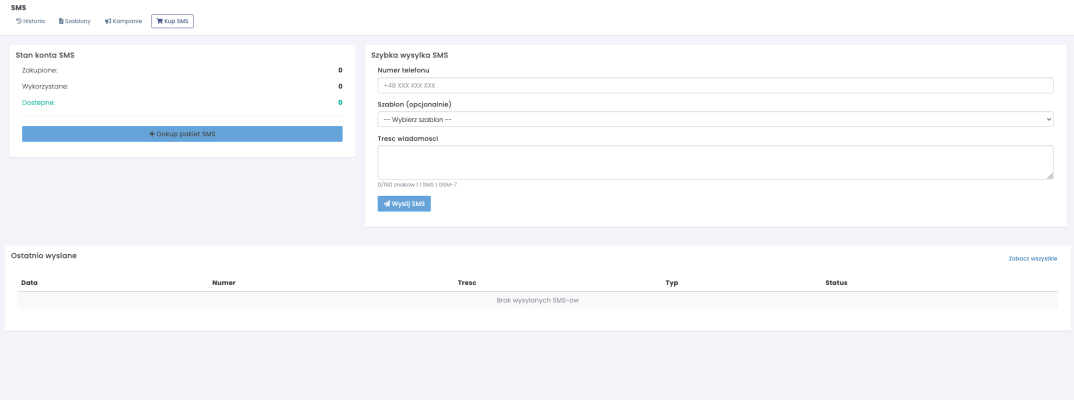Click the green Dostepne label
The width and height of the screenshot is (1074, 400).
38,102
